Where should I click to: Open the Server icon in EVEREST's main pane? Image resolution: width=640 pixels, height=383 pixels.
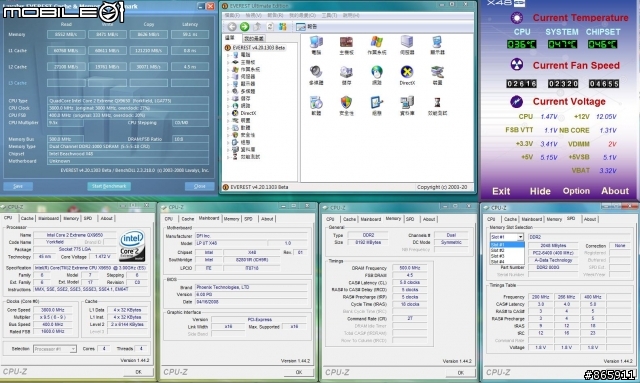point(407,42)
